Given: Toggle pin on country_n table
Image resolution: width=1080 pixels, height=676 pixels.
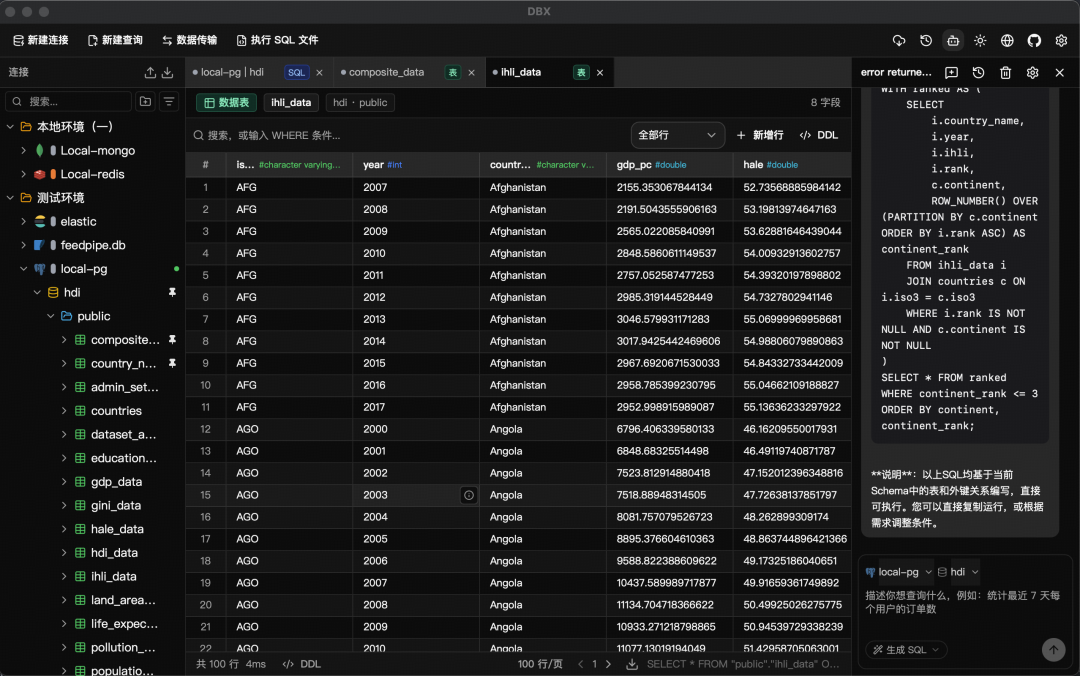Looking at the screenshot, I should coord(172,363).
